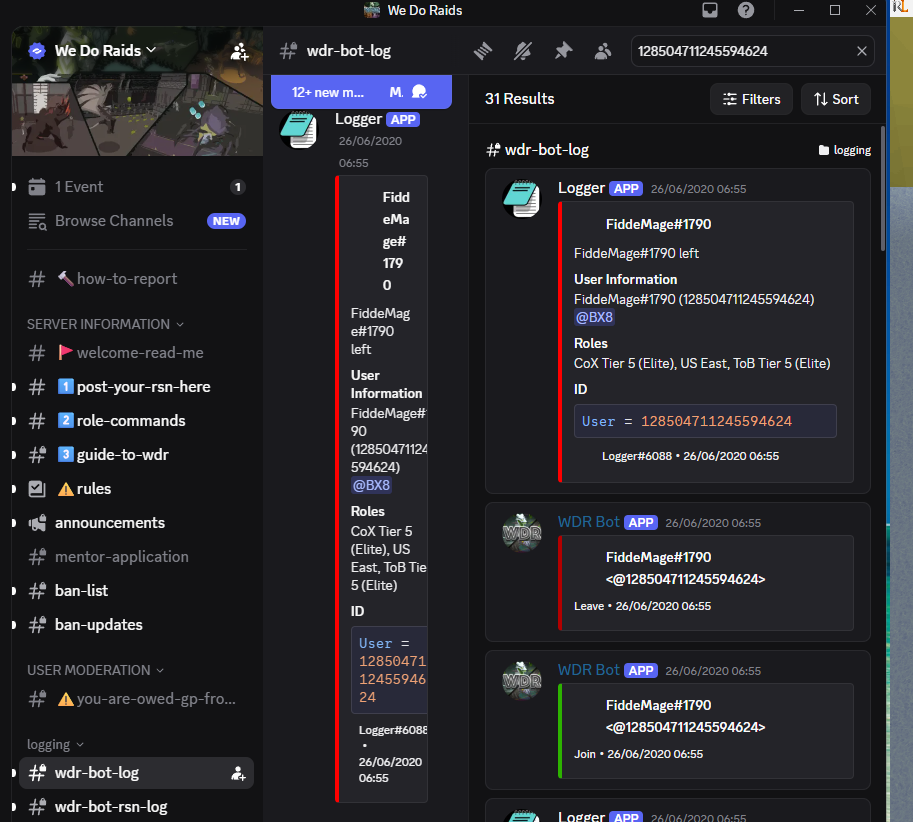Open the Help question mark icon
The height and width of the screenshot is (822, 913).
click(746, 10)
